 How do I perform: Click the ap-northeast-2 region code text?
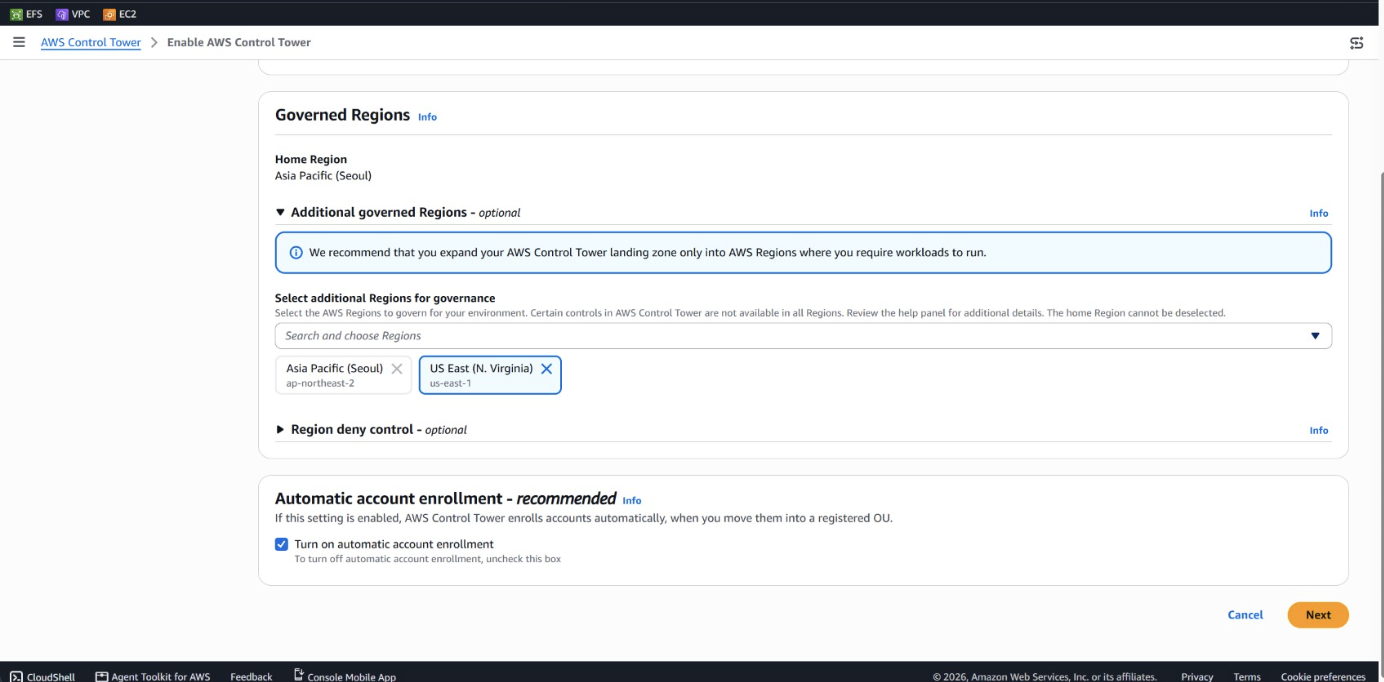coord(319,383)
